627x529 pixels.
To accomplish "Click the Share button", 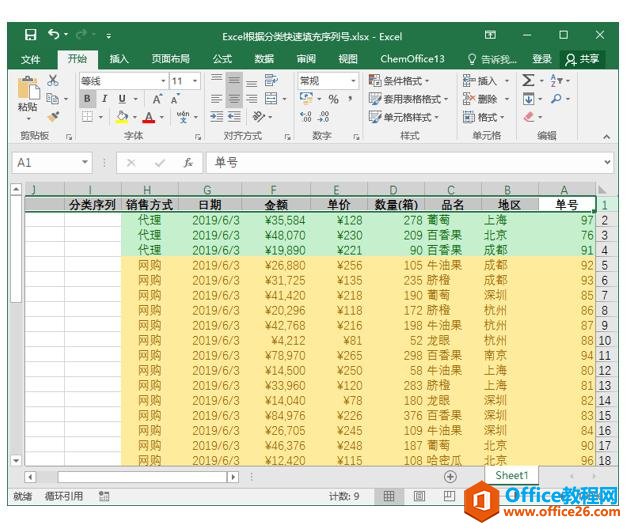I will (x=582, y=59).
